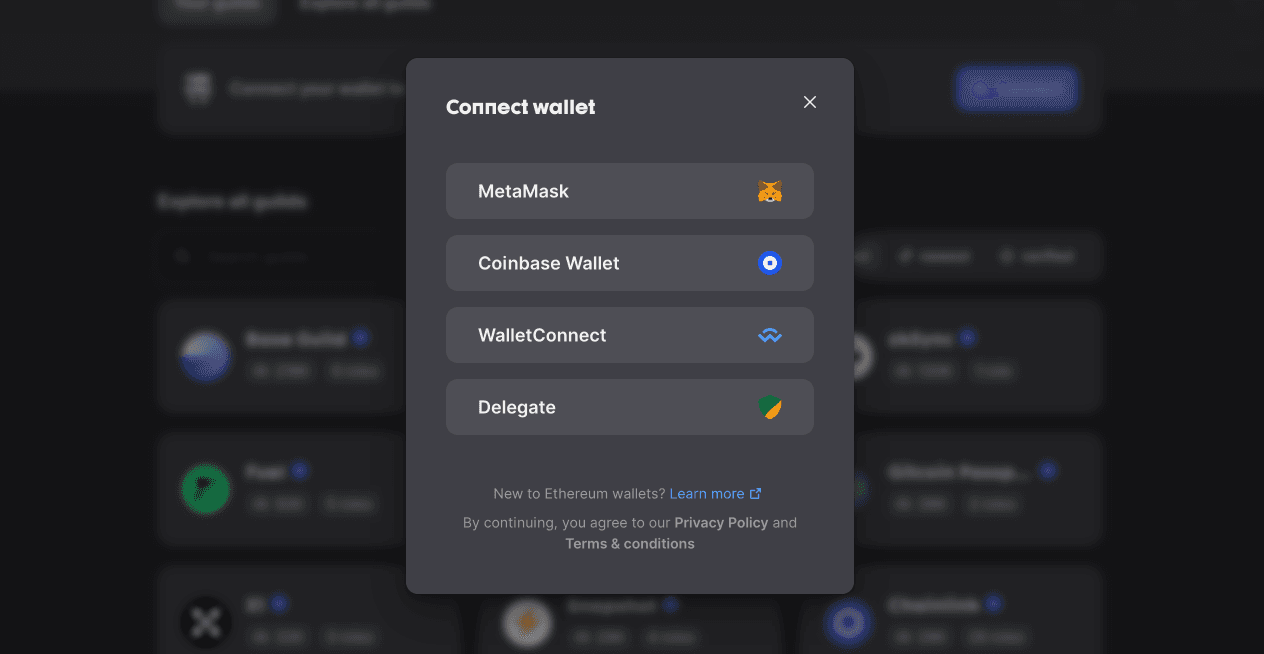The image size is (1264, 654).
Task: Open the Learn more link
Action: tap(709, 493)
